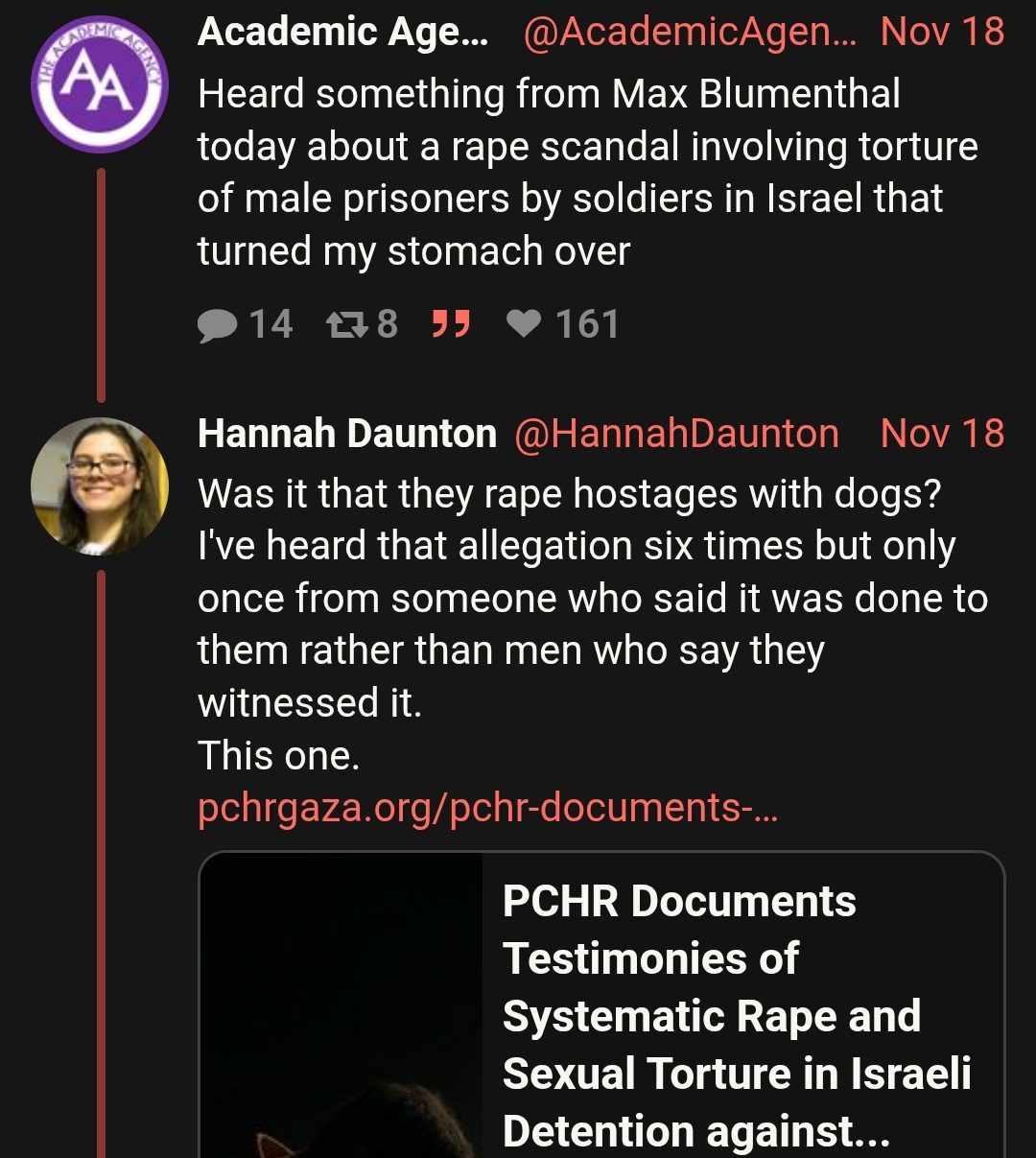Open Hannah Daunton's profile photo
Screen dimensions: 1036x1158
coord(100,486)
